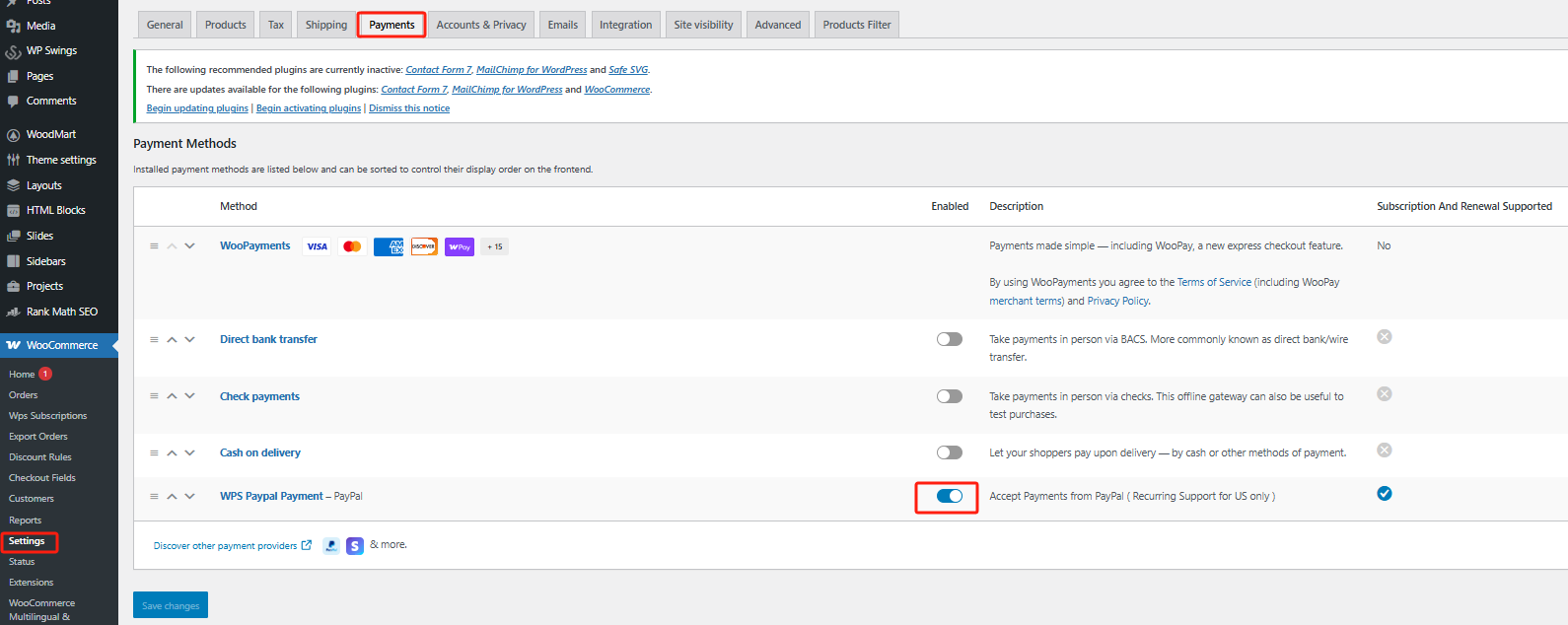The image size is (1568, 625).
Task: Click the Stripe icon near payment providers
Action: point(355,546)
